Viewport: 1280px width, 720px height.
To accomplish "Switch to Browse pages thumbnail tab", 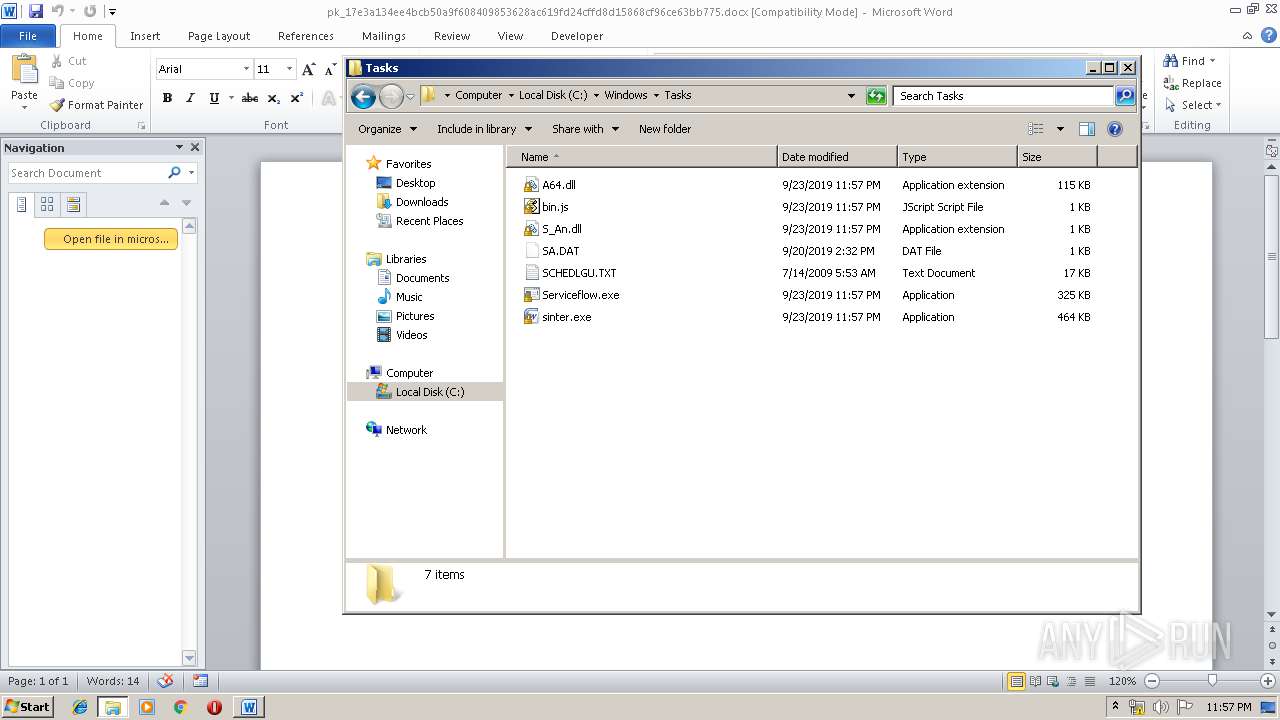I will (x=47, y=204).
